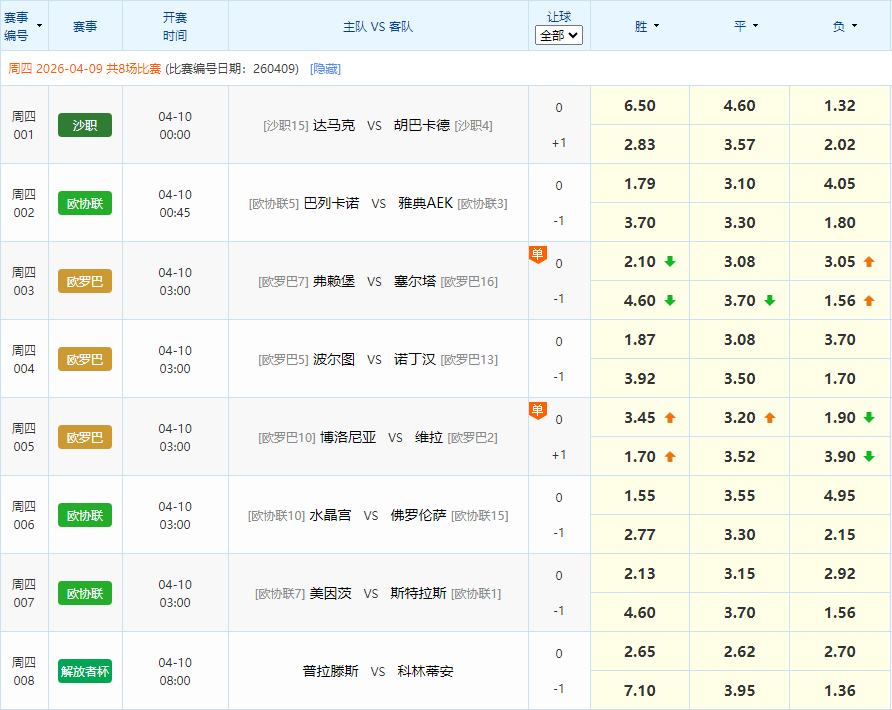This screenshot has height=710, width=892.
Task: Click orange up arrow beside 1.56 in match 003
Action: 869,300
